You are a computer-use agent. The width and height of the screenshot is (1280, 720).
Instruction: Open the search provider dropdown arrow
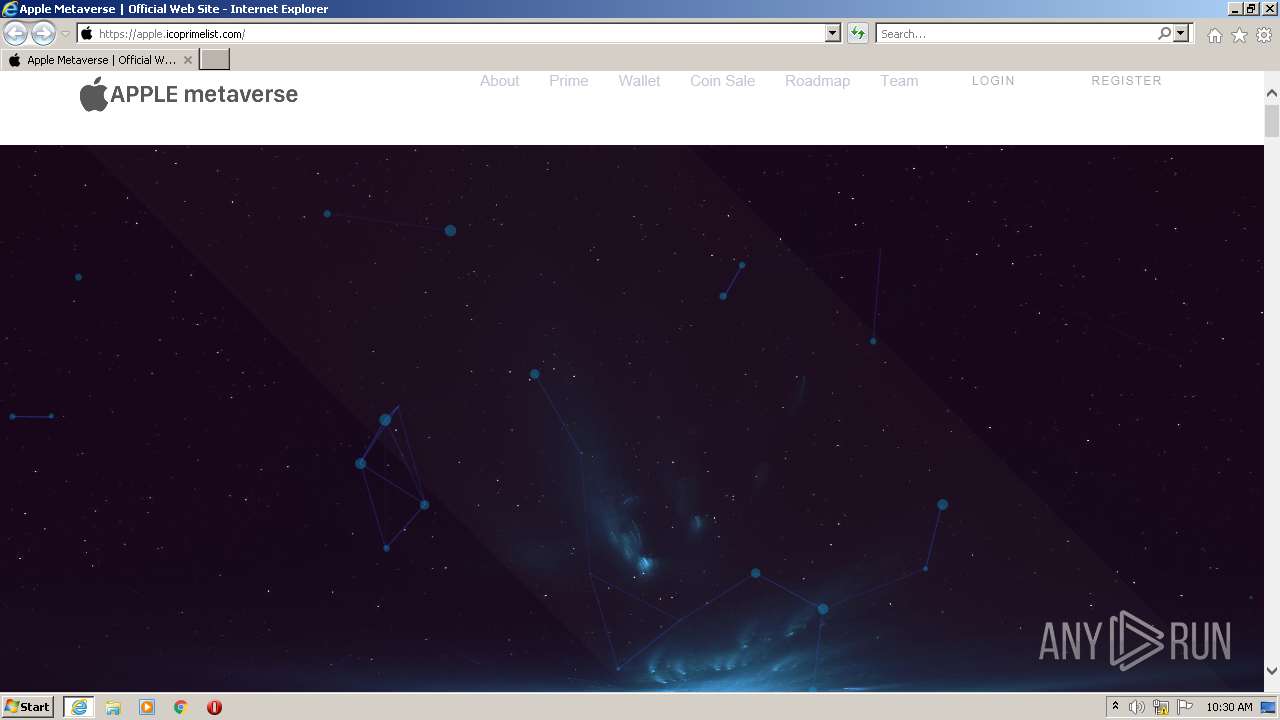pyautogui.click(x=1181, y=33)
